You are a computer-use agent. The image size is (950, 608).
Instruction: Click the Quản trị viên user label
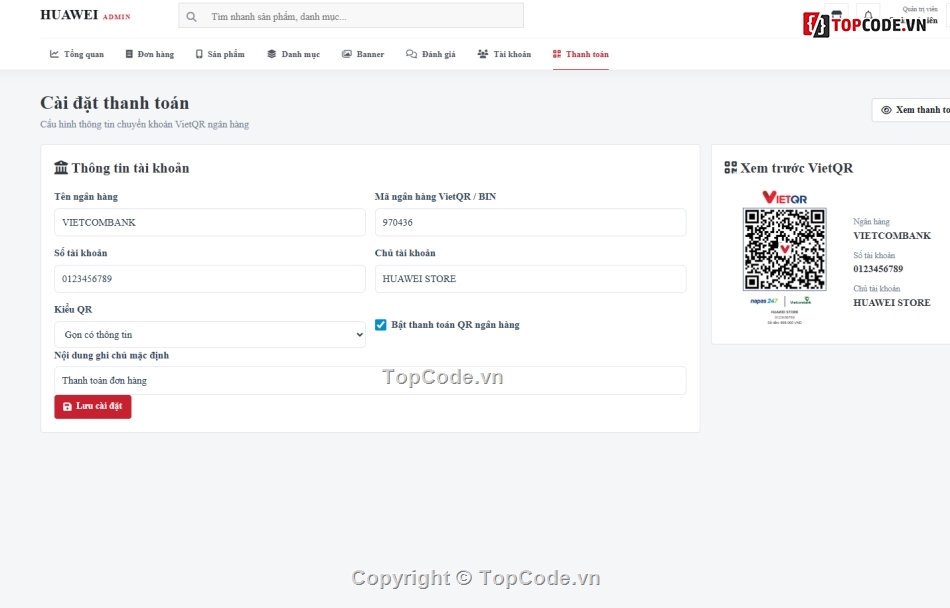coord(920,9)
